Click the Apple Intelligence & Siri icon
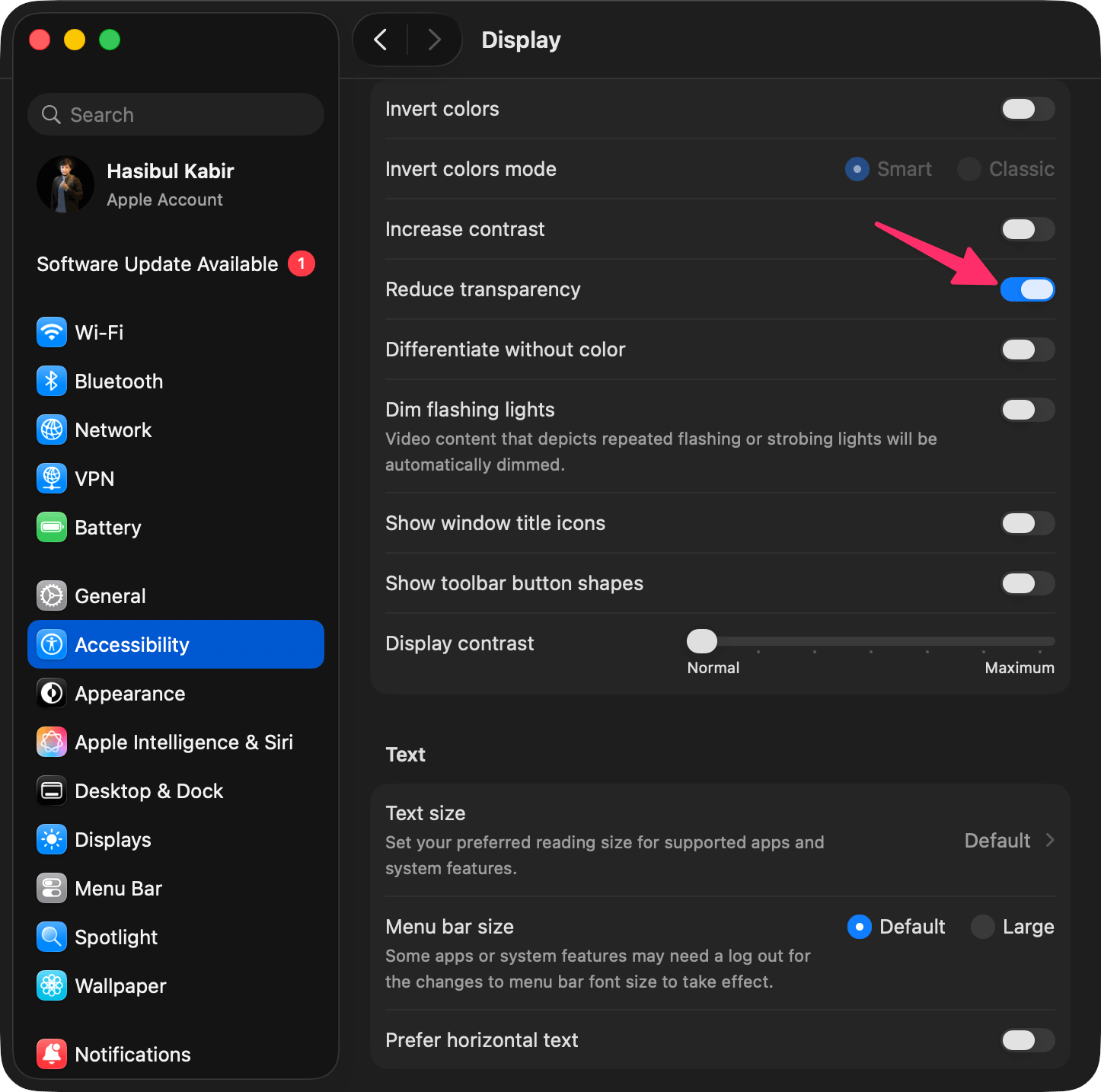The height and width of the screenshot is (1092, 1101). (x=52, y=742)
